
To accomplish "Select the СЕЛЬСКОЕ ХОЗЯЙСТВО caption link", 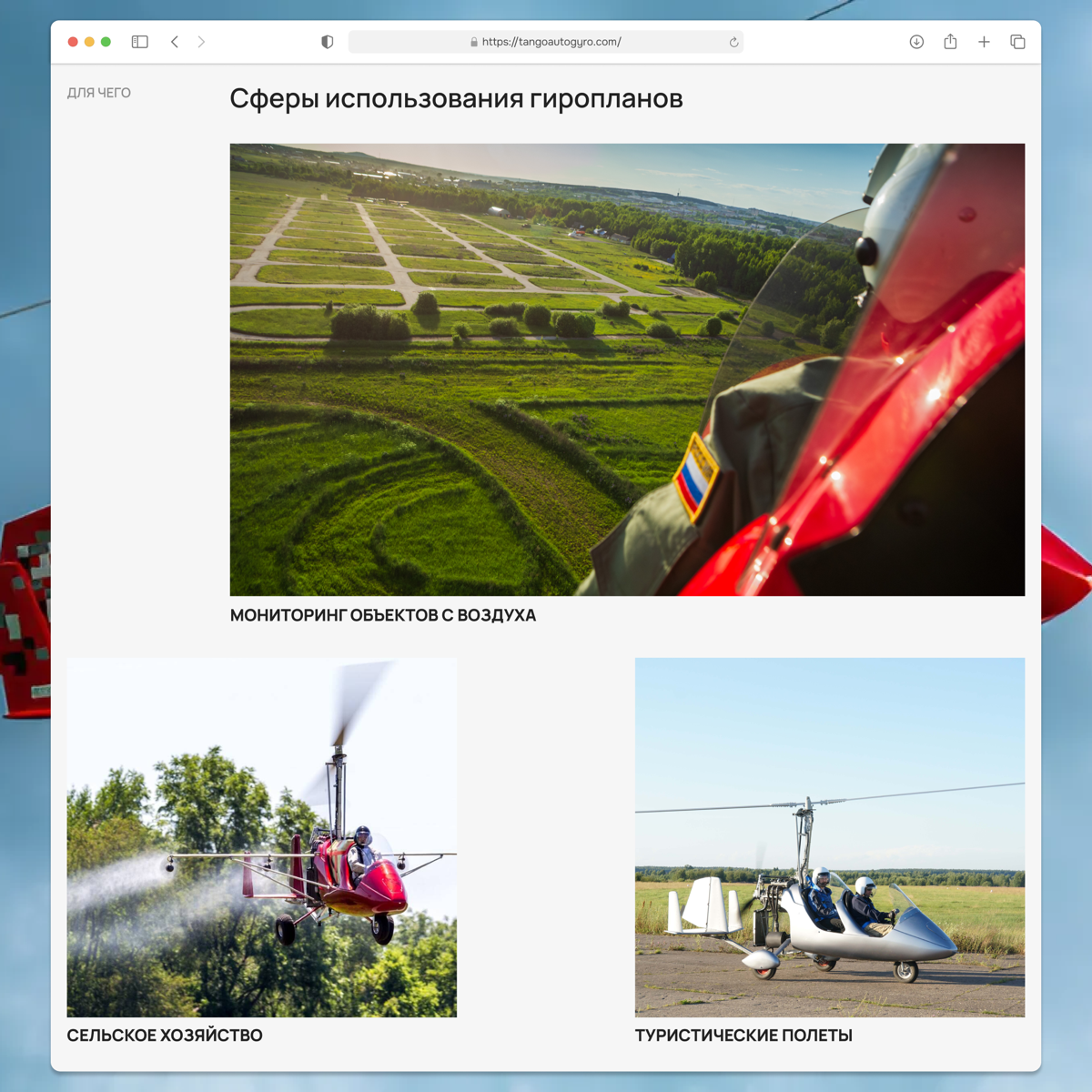I will tap(165, 1035).
